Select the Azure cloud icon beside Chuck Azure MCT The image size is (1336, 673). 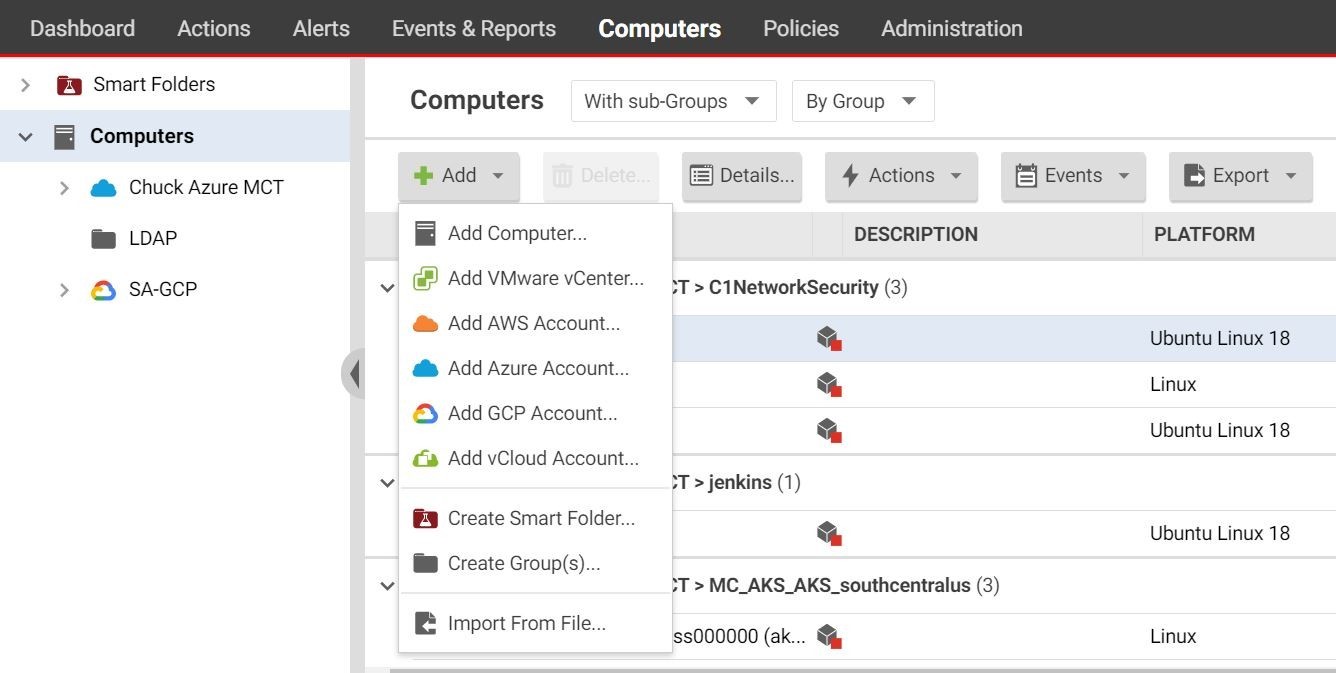(103, 188)
